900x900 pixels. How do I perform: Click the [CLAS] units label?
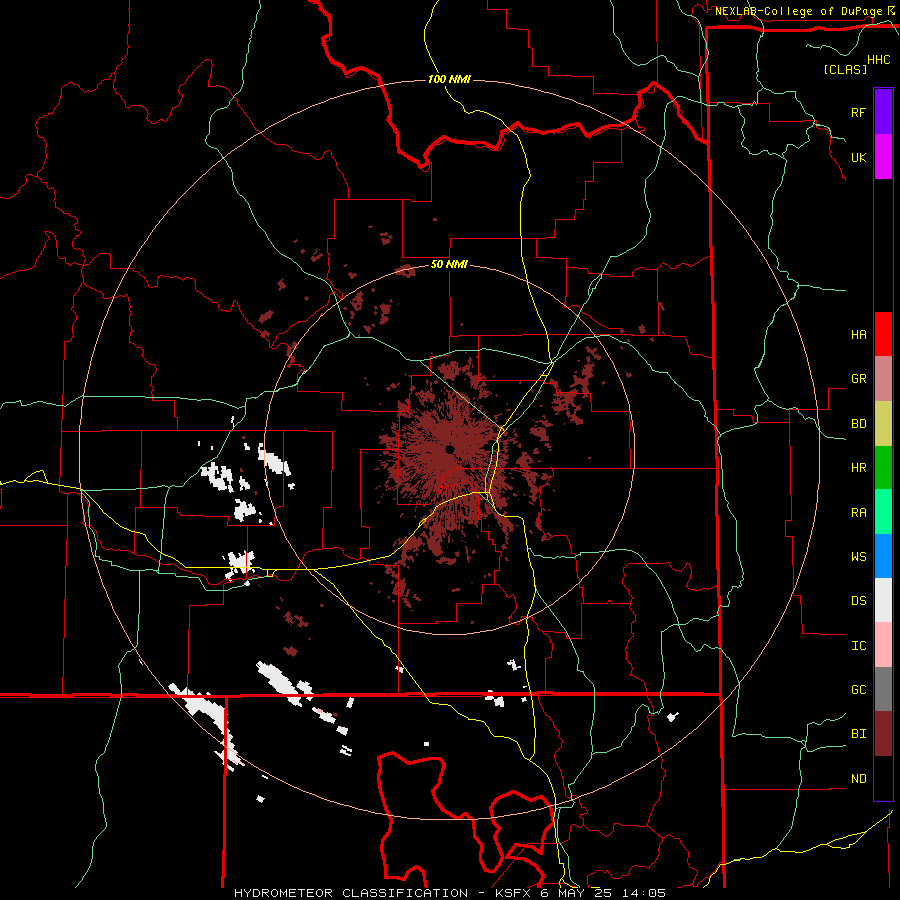pyautogui.click(x=845, y=69)
